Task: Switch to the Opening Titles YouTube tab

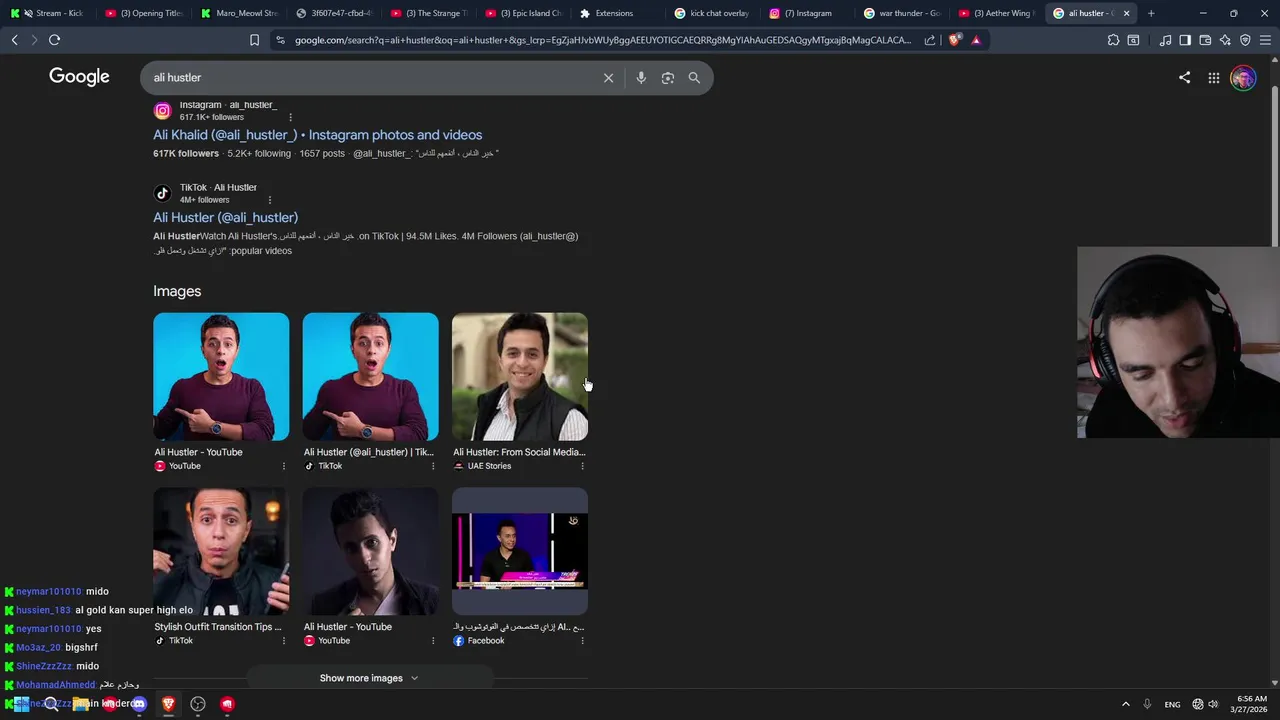Action: (x=144, y=13)
